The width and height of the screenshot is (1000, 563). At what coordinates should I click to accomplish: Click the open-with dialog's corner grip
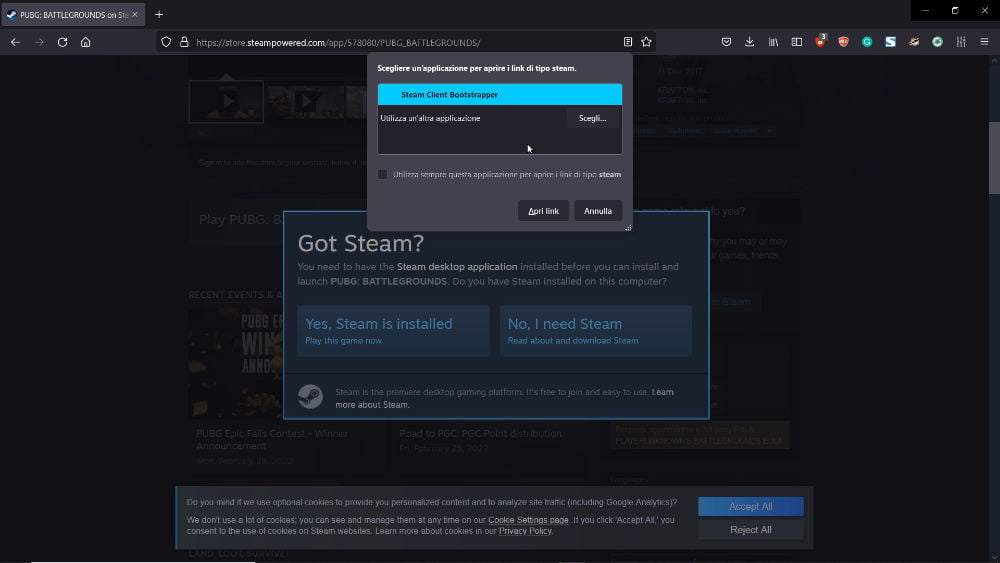628,227
